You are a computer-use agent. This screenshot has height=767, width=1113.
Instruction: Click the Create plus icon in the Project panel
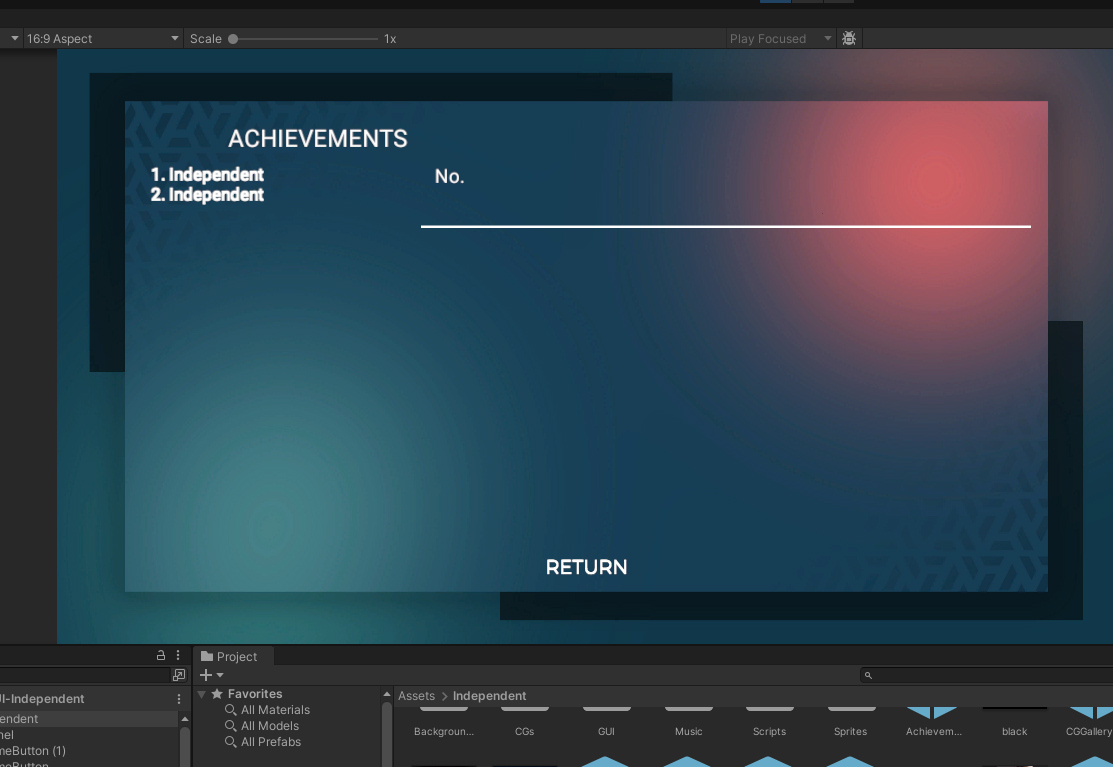(x=205, y=675)
